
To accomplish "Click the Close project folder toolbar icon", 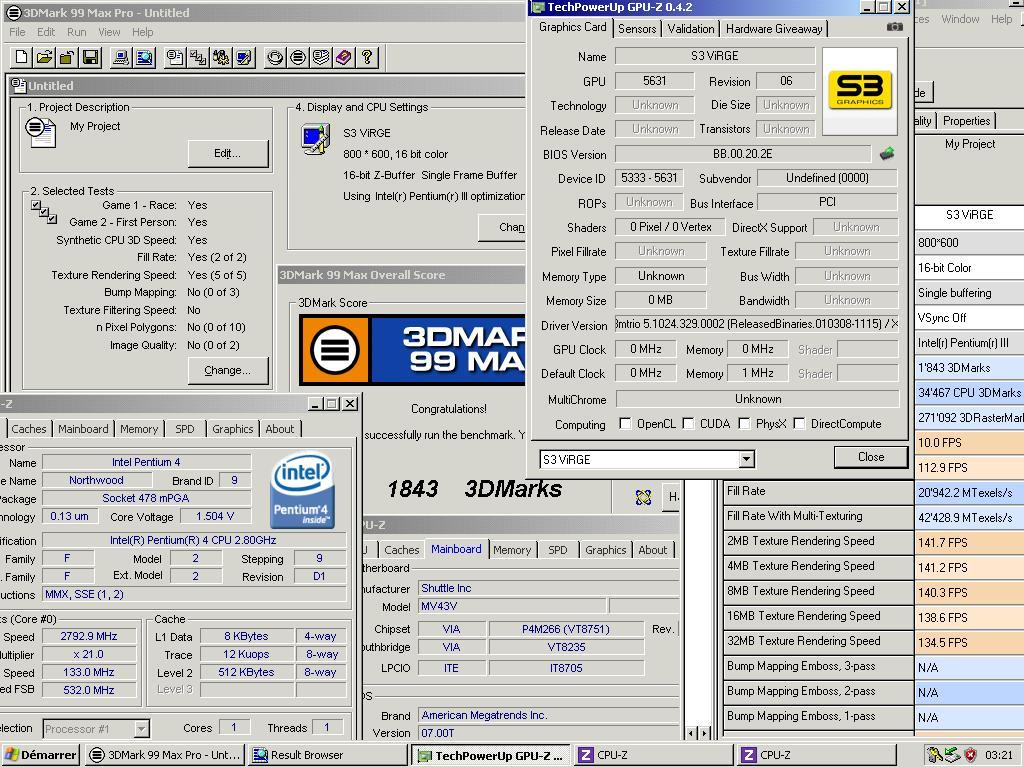I will 67,57.
